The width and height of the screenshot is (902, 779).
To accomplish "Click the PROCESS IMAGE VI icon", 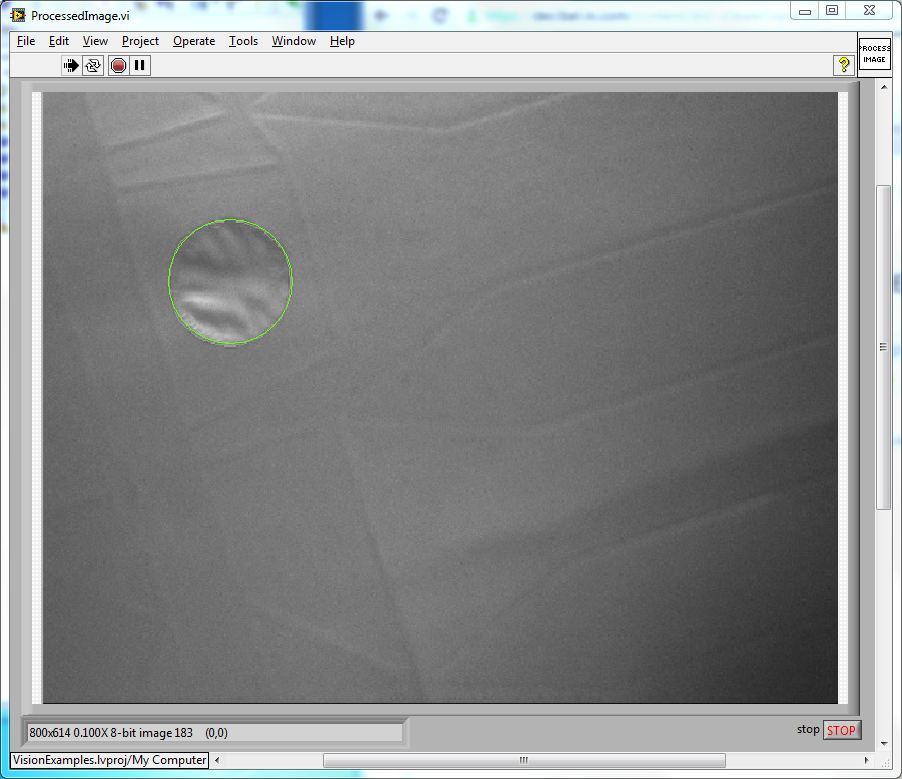I will click(x=874, y=54).
